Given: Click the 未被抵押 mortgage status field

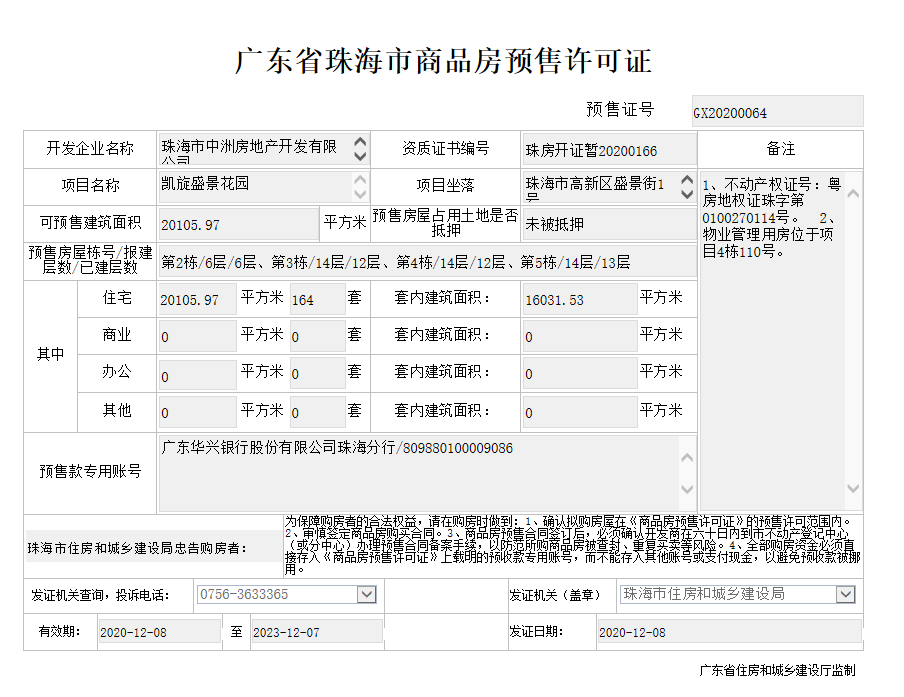Looking at the screenshot, I should 608,224.
